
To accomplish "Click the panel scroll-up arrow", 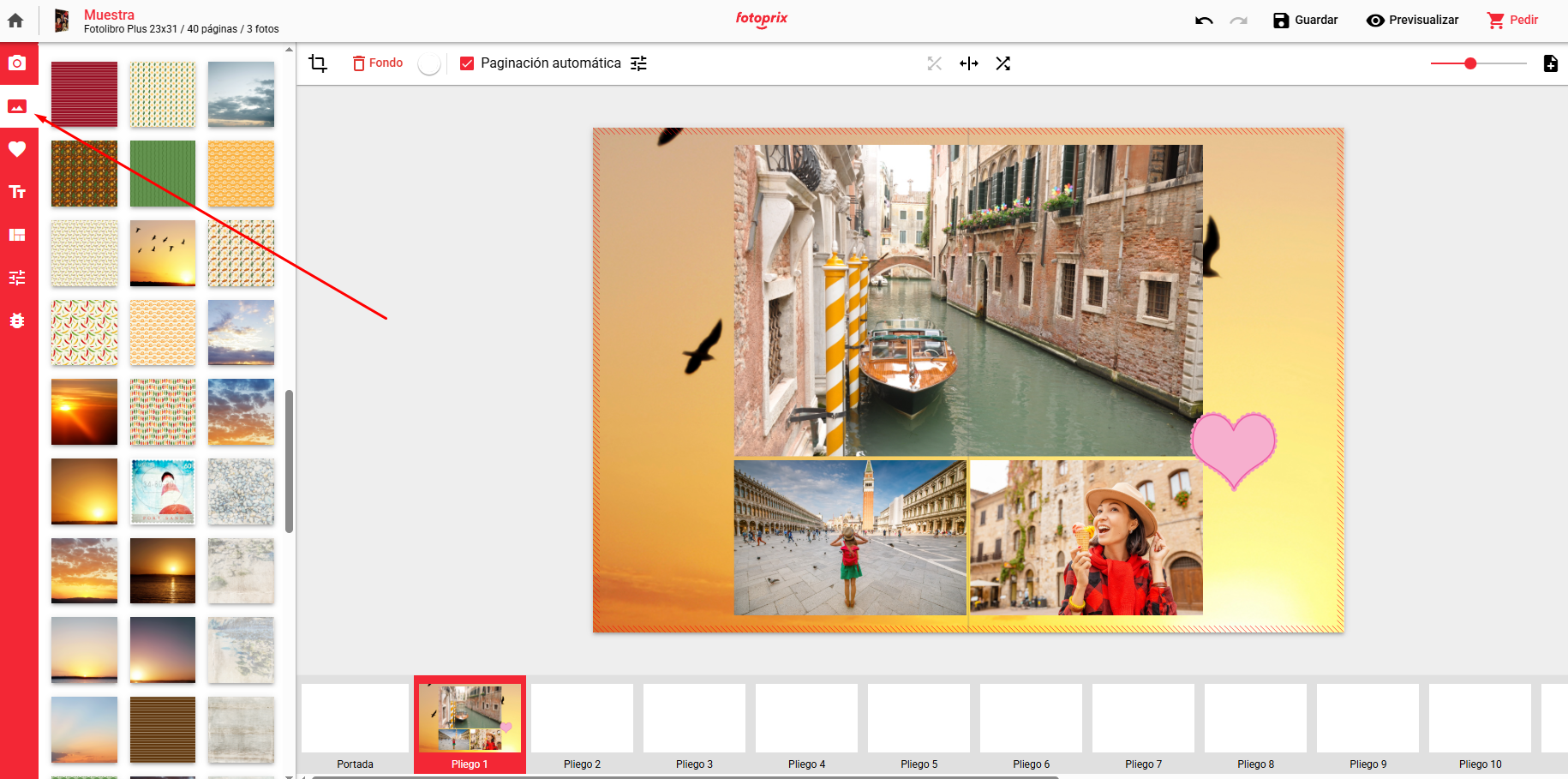I will point(290,49).
